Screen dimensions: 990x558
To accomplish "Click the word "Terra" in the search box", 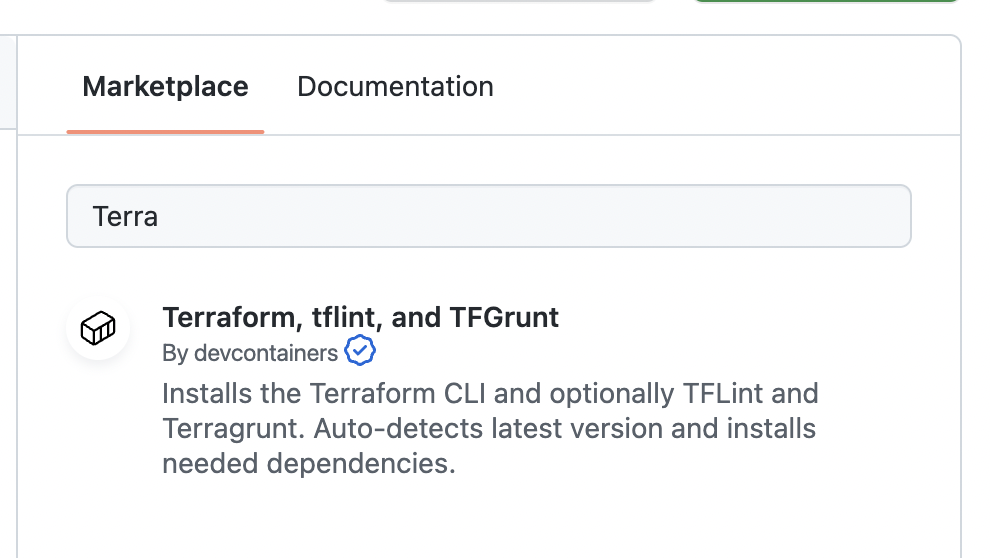I will [x=125, y=216].
